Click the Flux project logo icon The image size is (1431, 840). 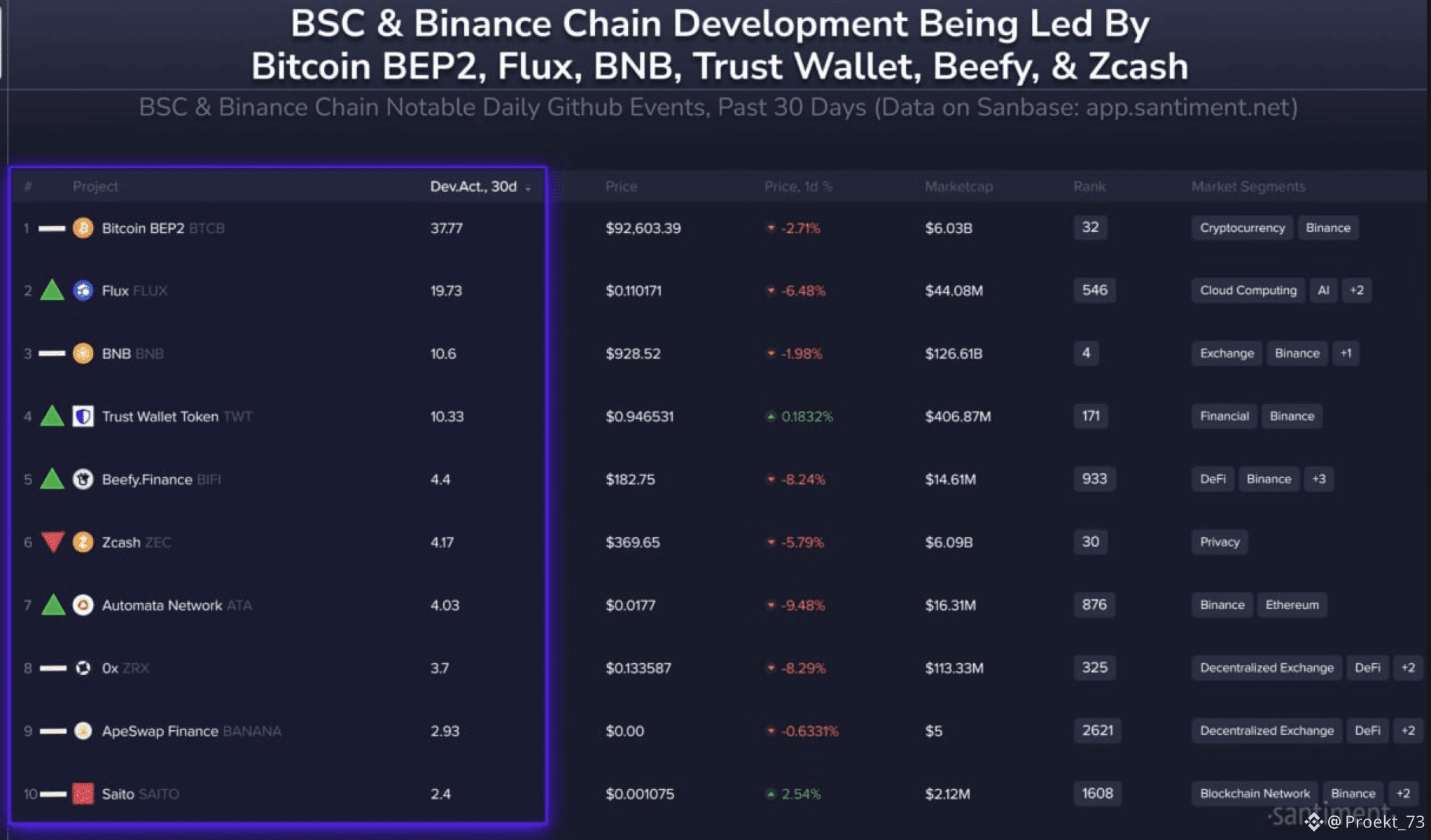coord(83,290)
